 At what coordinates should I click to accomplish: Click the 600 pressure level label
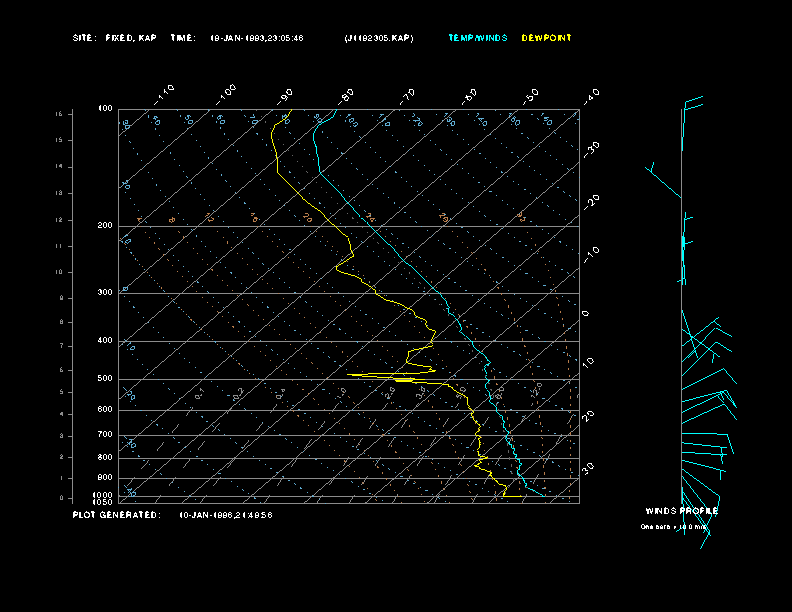click(105, 410)
